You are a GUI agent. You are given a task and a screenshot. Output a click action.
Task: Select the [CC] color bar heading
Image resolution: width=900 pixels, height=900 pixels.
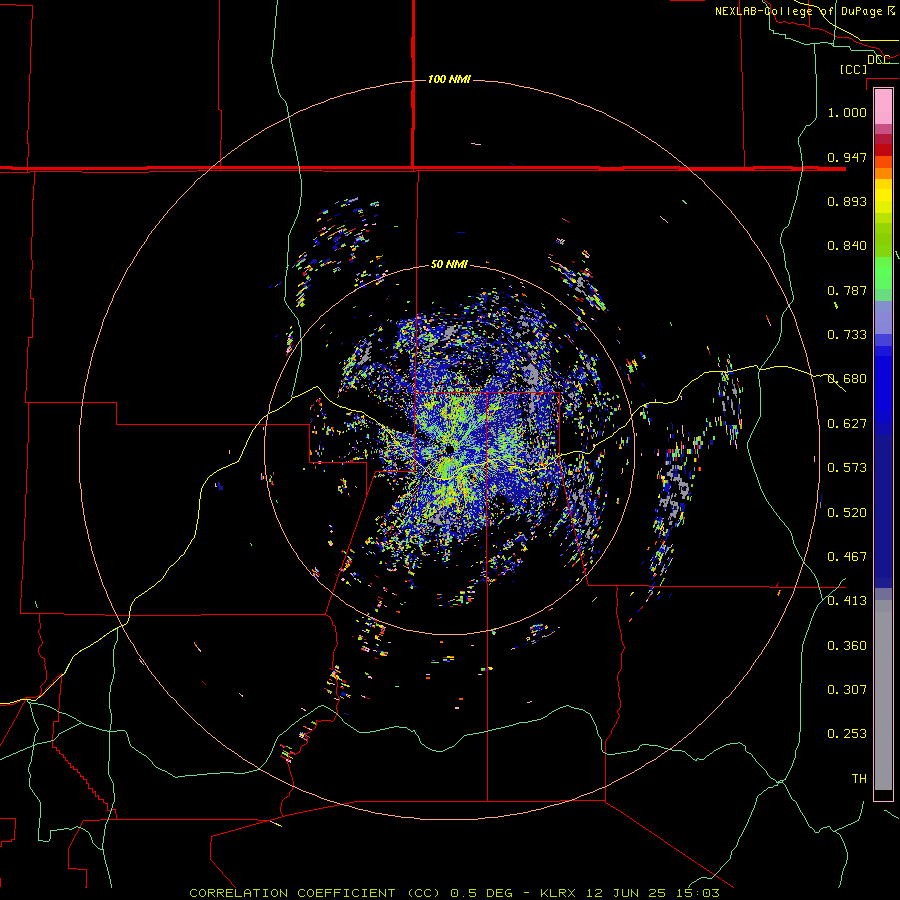coord(854,69)
